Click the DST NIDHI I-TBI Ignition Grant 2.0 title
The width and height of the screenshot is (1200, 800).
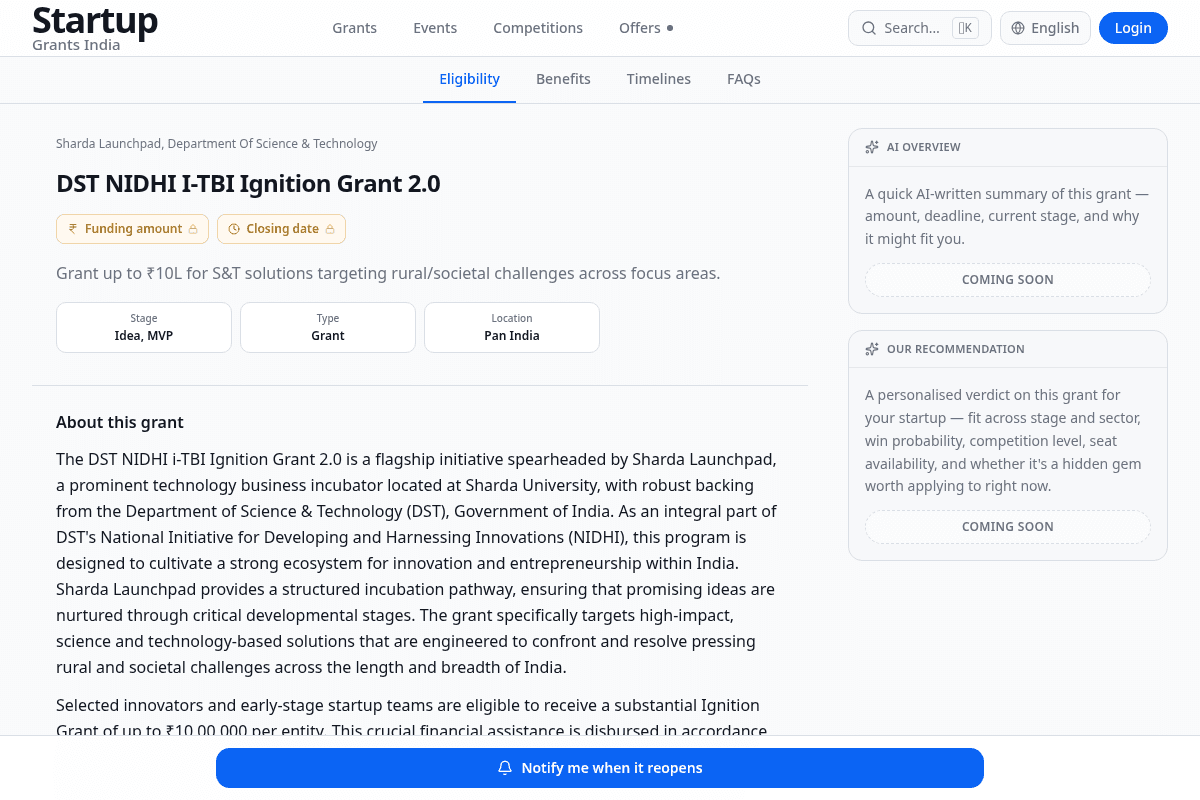click(x=248, y=184)
